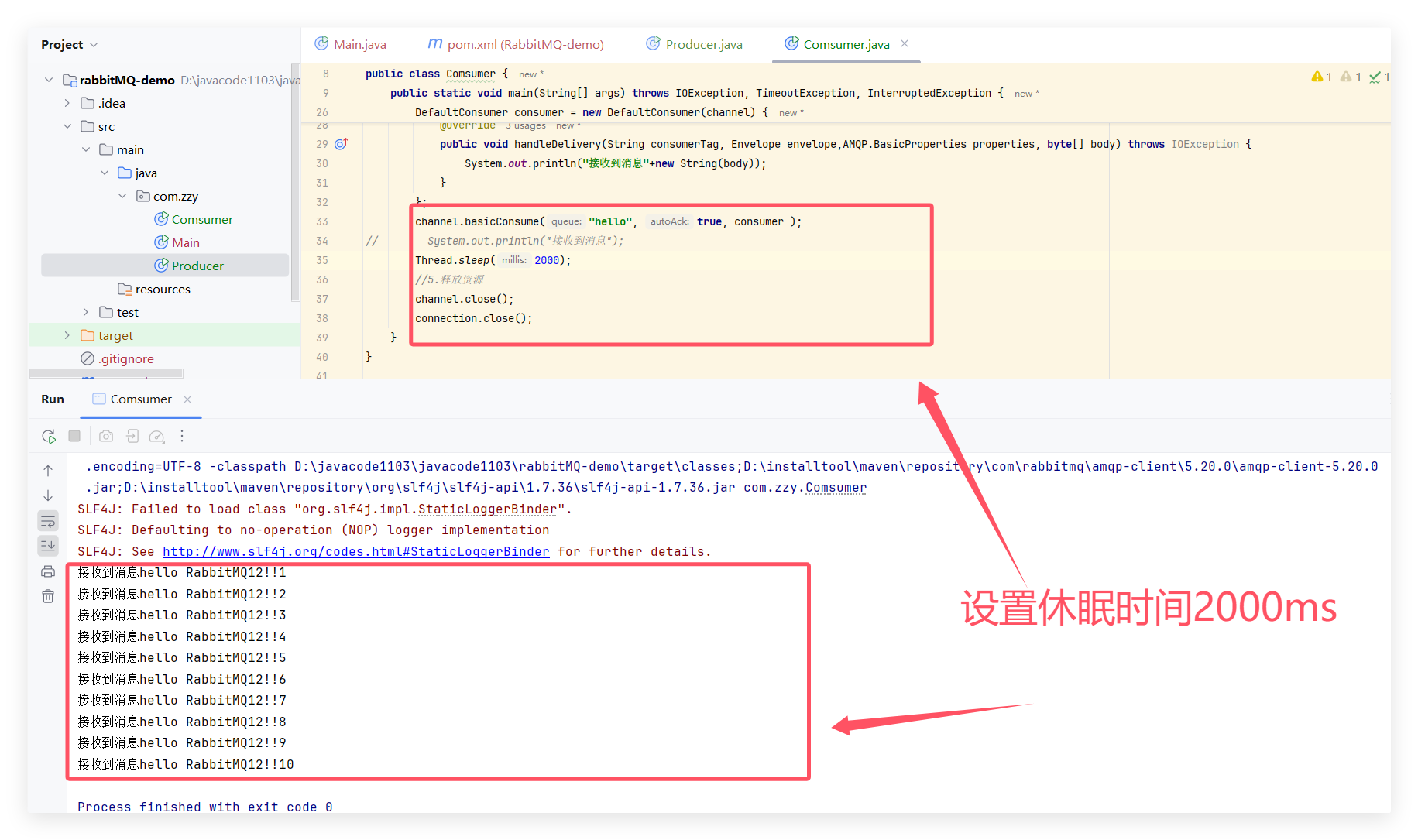Open the SLF4J StaticLoggerBinder link
Image resolution: width=1418 pixels, height=840 pixels.
click(355, 552)
